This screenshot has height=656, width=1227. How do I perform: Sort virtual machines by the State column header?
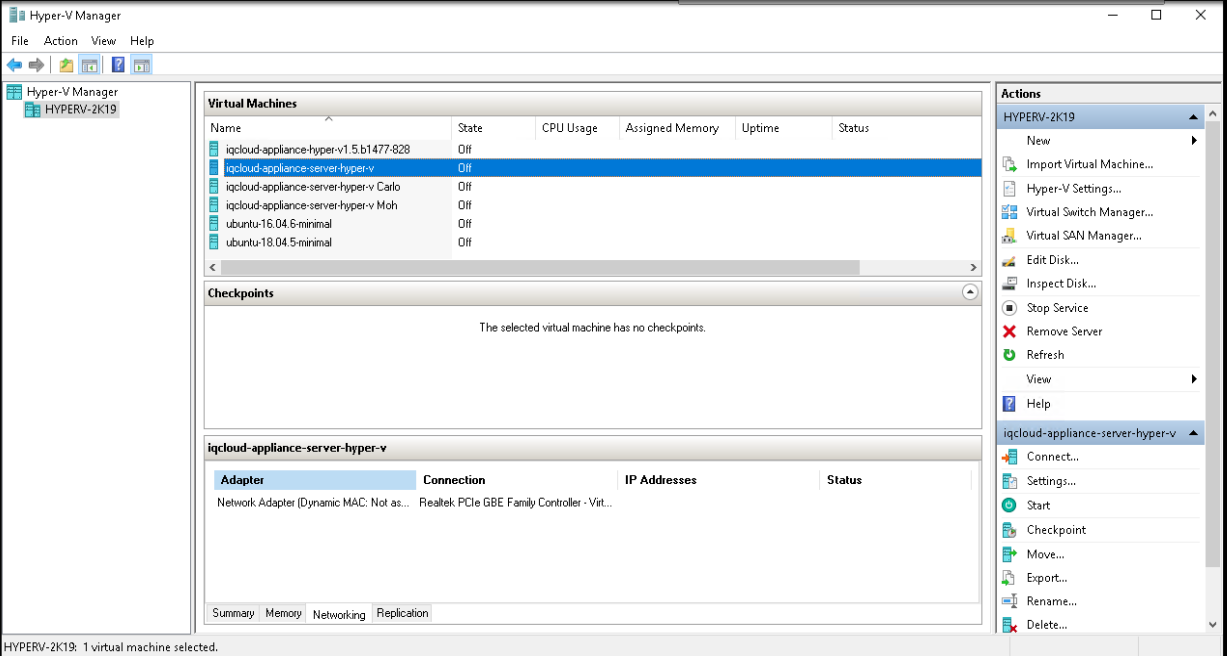pos(494,128)
